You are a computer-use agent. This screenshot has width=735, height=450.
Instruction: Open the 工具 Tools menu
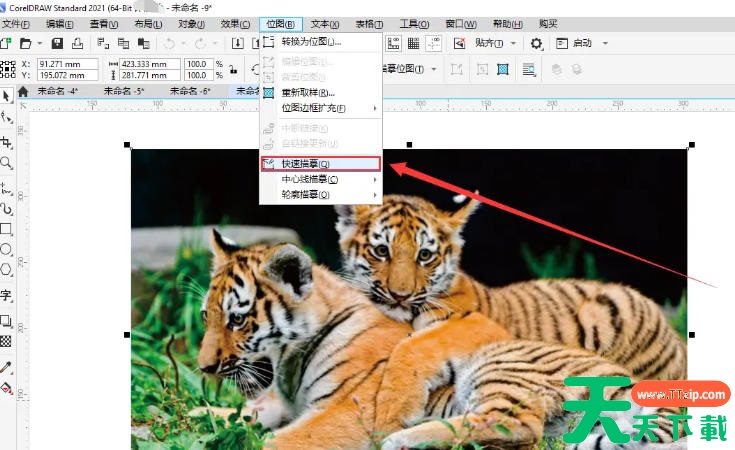pyautogui.click(x=414, y=24)
